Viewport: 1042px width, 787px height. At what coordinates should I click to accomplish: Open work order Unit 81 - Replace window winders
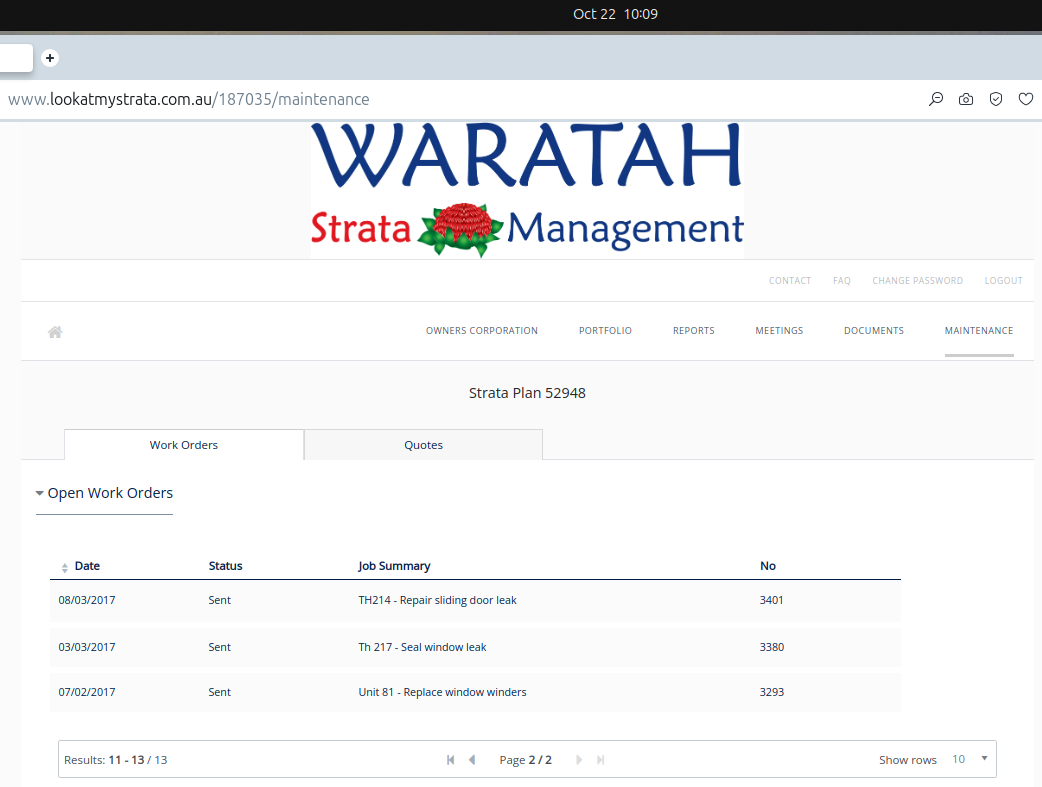click(442, 692)
